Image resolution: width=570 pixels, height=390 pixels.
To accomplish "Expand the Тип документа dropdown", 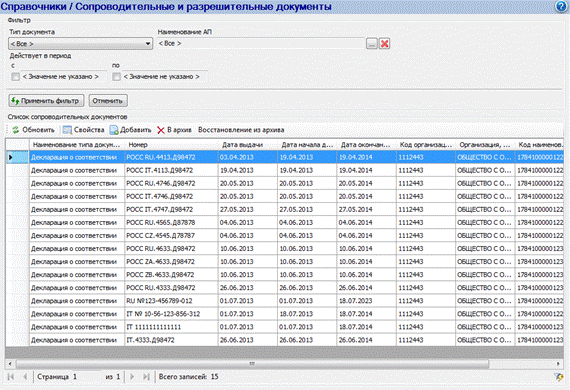I will click(x=80, y=44).
